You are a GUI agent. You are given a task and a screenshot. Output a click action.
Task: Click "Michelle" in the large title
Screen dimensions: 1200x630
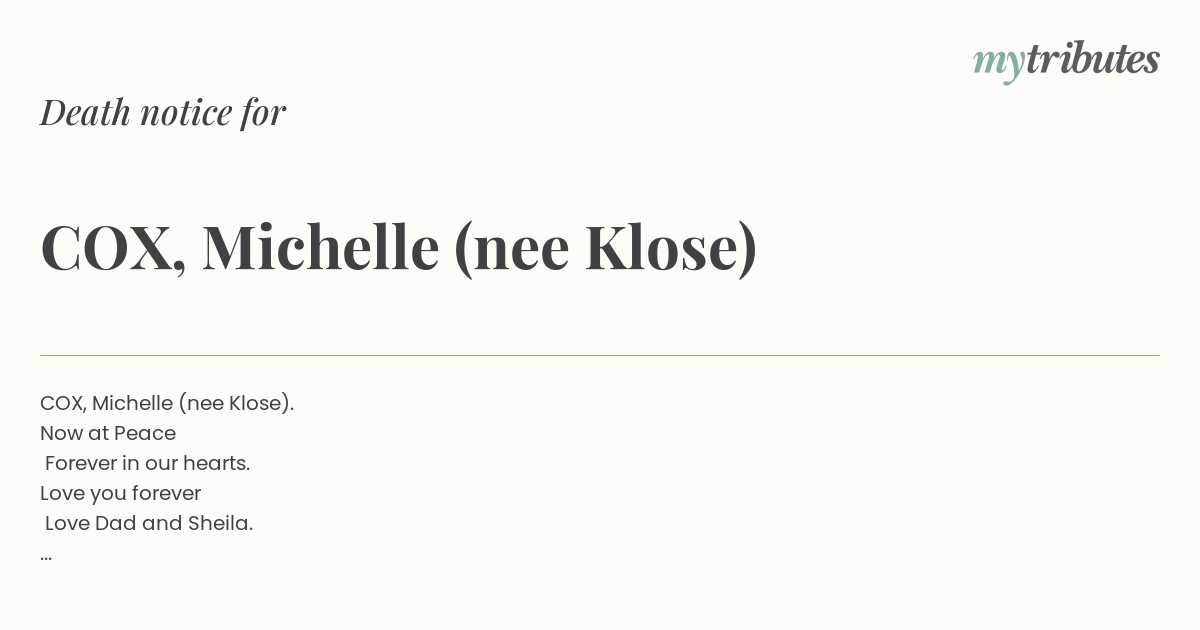coord(321,247)
